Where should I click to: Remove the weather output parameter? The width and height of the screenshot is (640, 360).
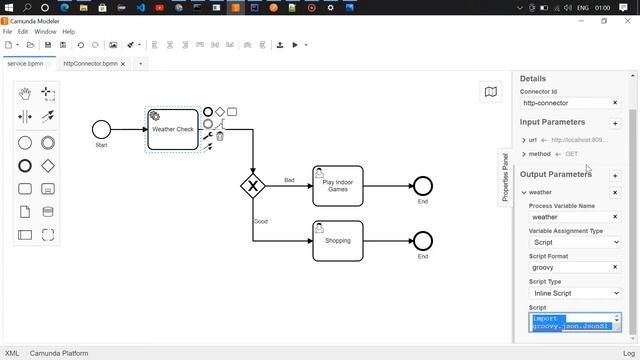tap(615, 192)
